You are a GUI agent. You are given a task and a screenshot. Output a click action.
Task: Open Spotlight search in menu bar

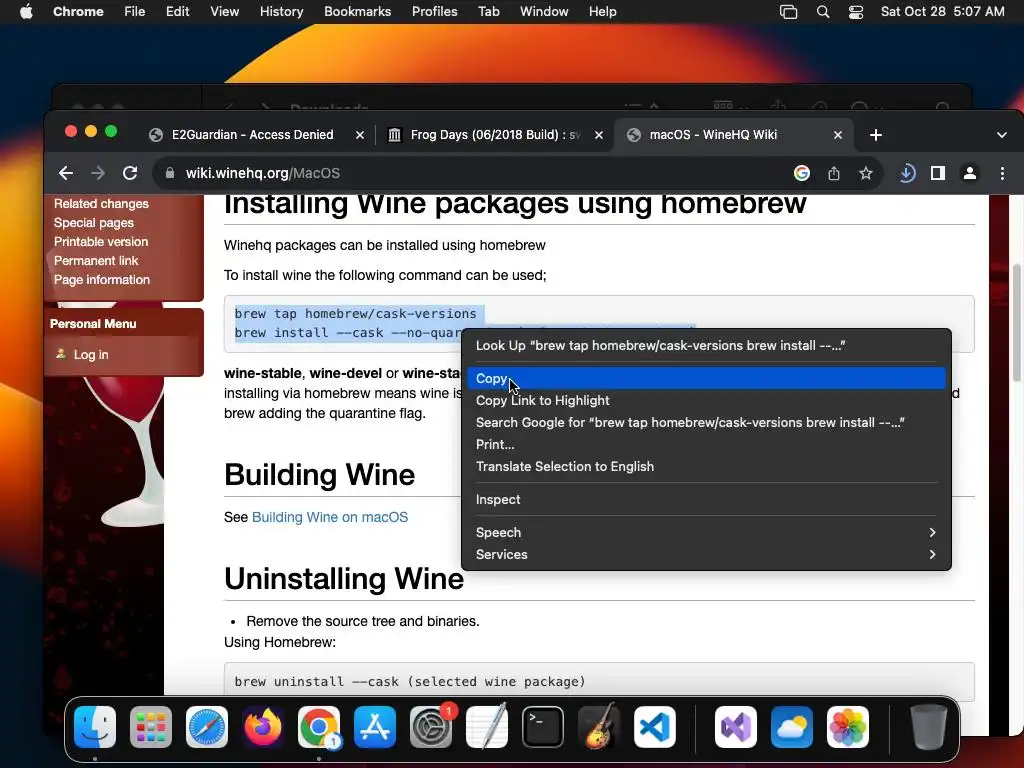[x=823, y=12]
